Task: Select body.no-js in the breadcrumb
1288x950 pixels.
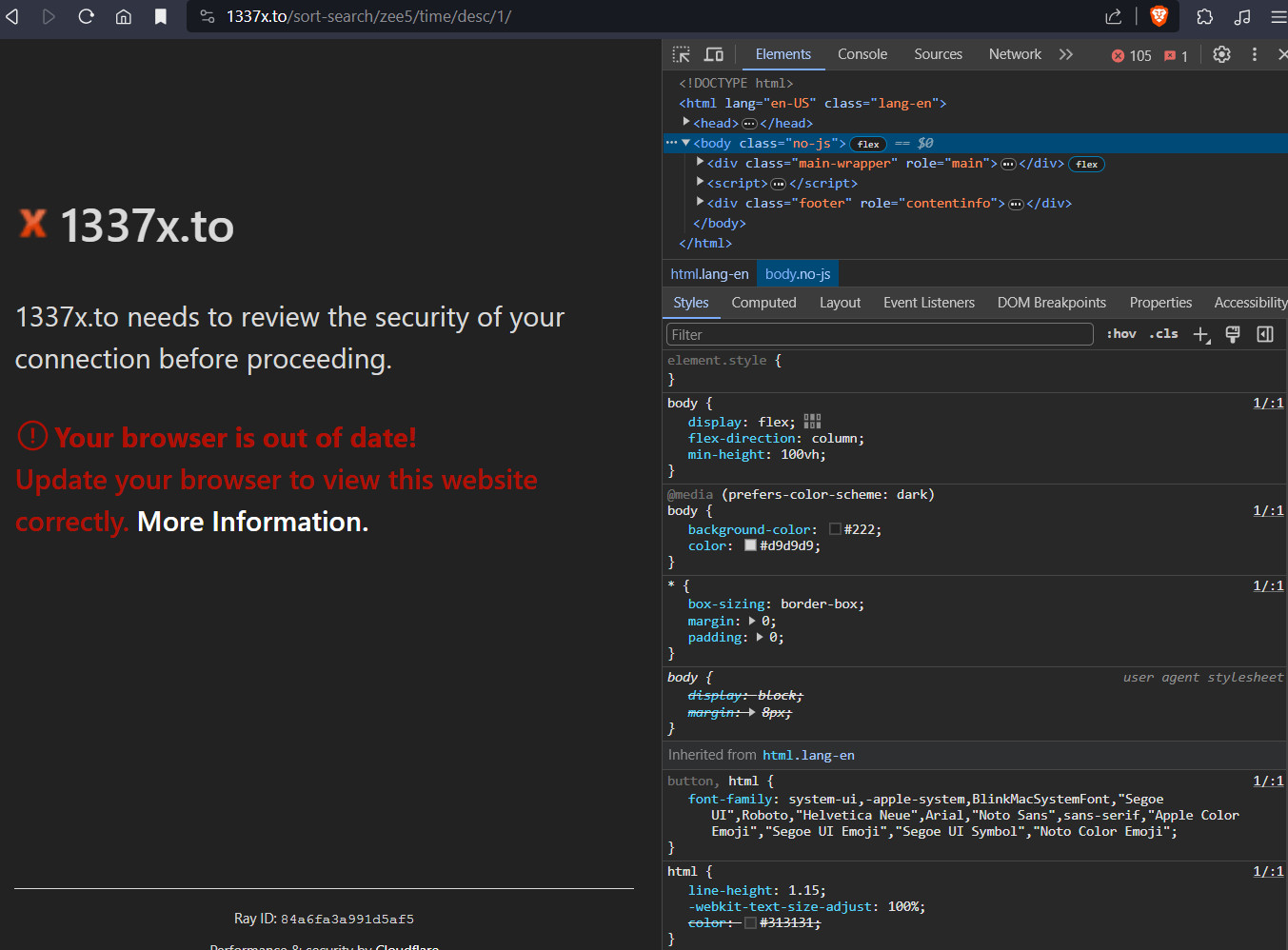Action: [798, 274]
